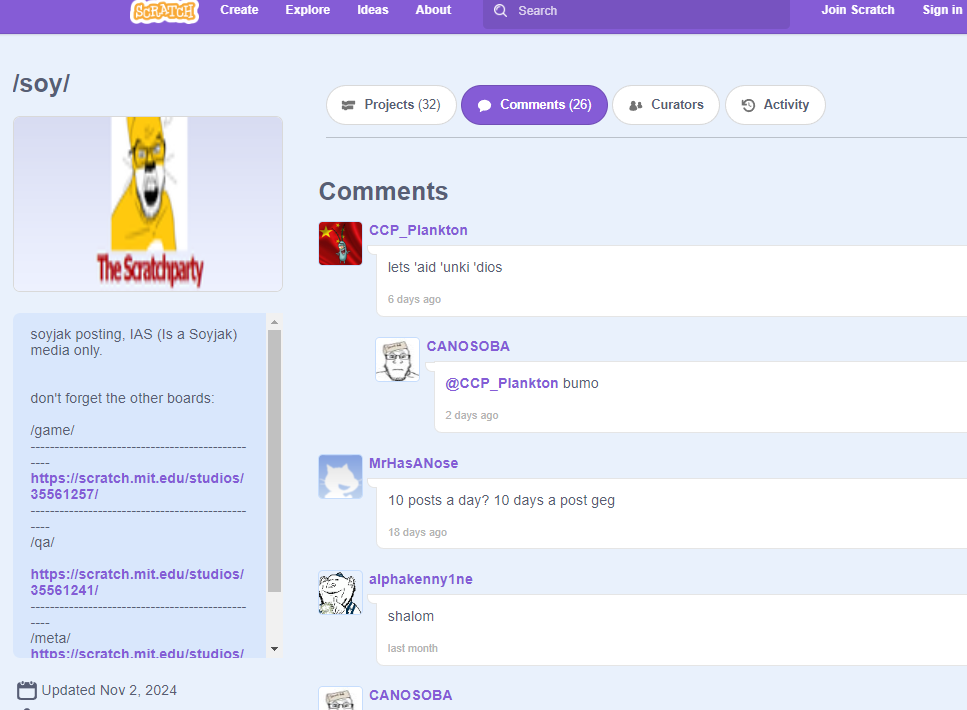Click the Scratch logo in navbar
Image resolution: width=967 pixels, height=710 pixels.
[164, 11]
